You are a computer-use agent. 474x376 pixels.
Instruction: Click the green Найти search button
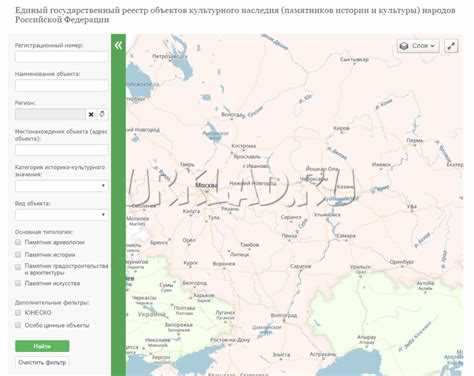(42, 346)
